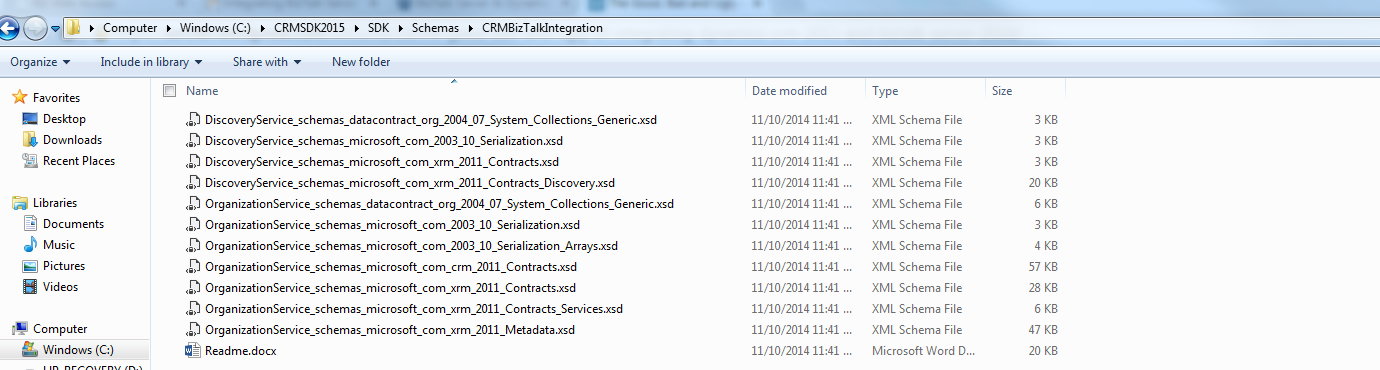Click the Downloads folder icon in sidebar
This screenshot has height=370, width=1380.
(30, 140)
